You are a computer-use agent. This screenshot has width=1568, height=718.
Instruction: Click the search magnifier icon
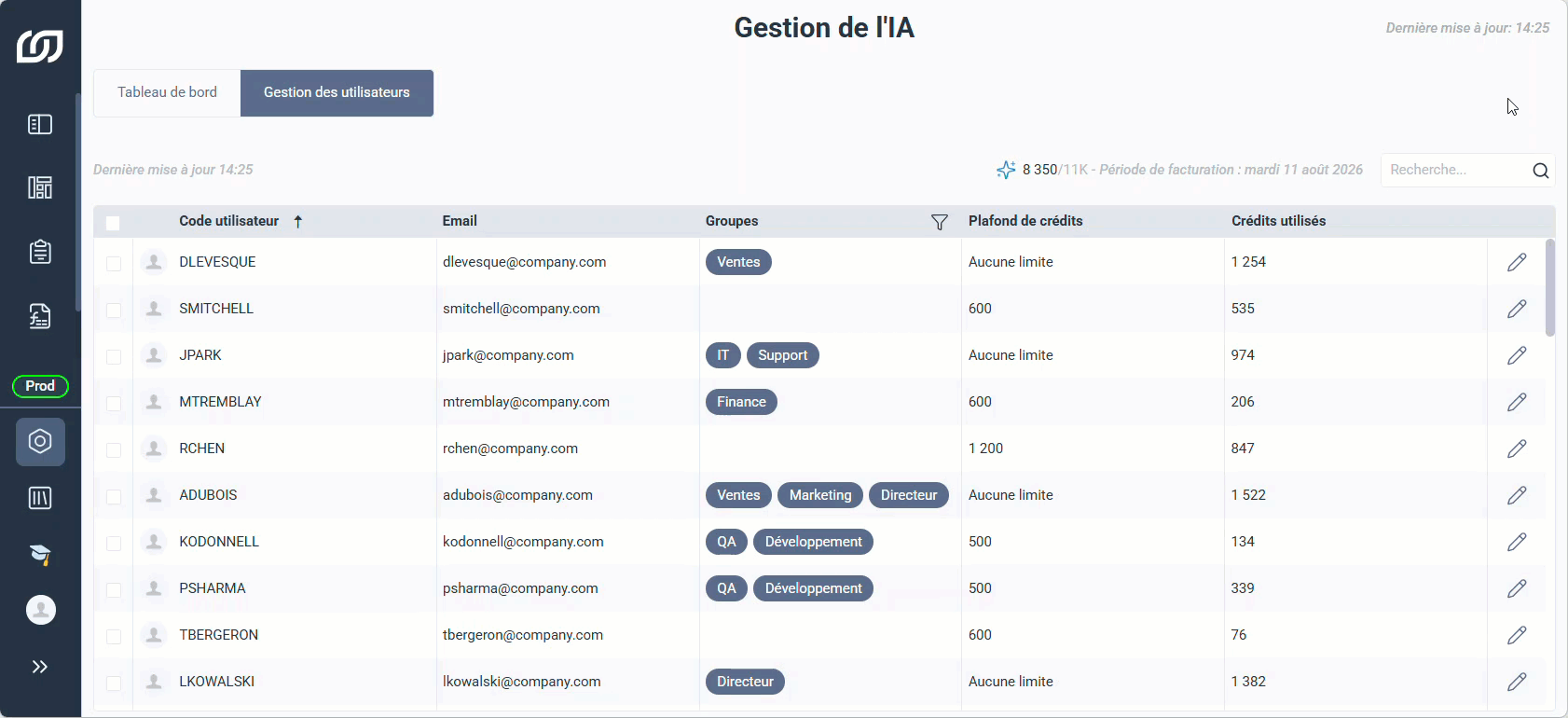[1540, 171]
